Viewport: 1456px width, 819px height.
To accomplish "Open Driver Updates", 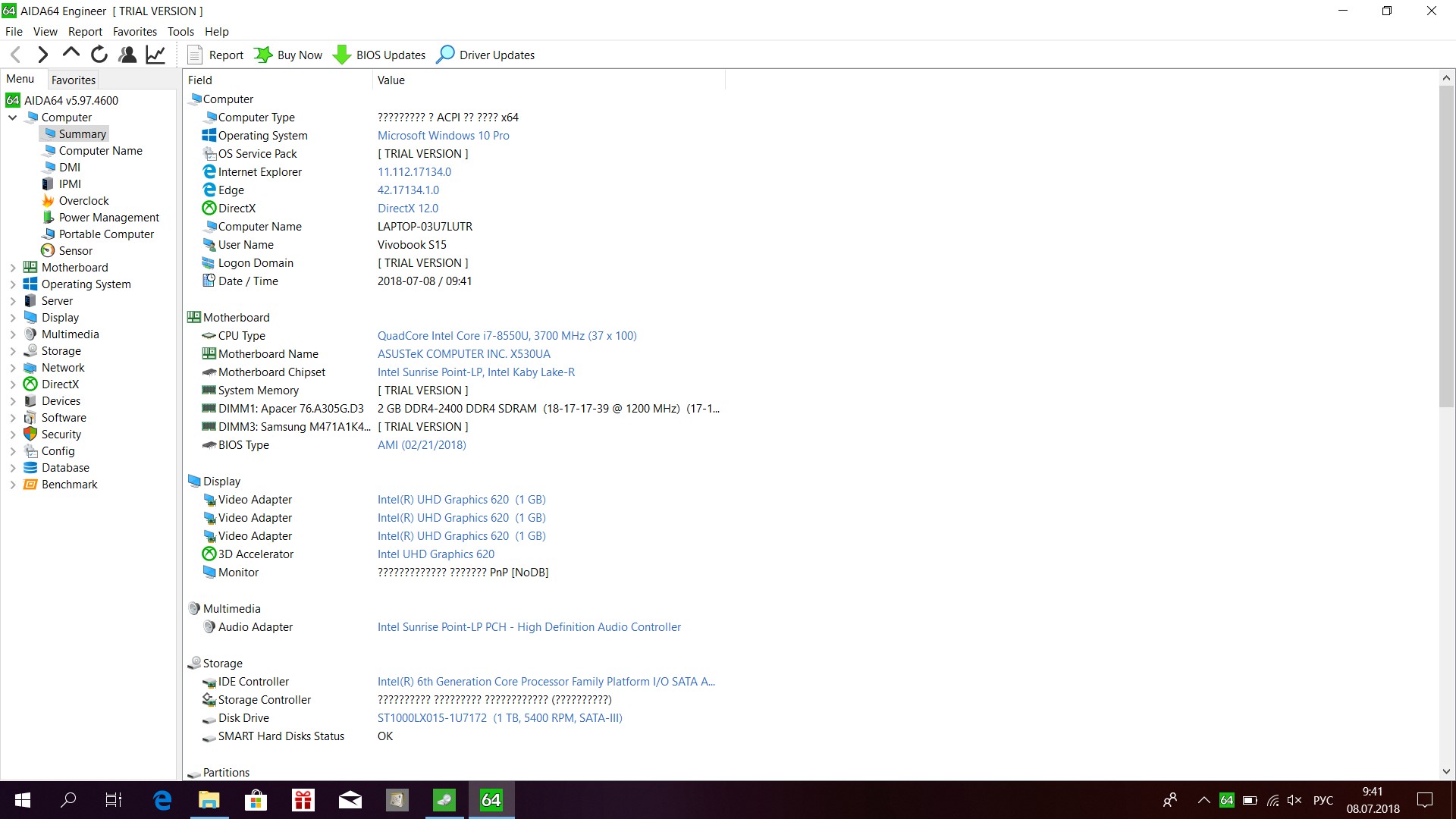I will 485,55.
